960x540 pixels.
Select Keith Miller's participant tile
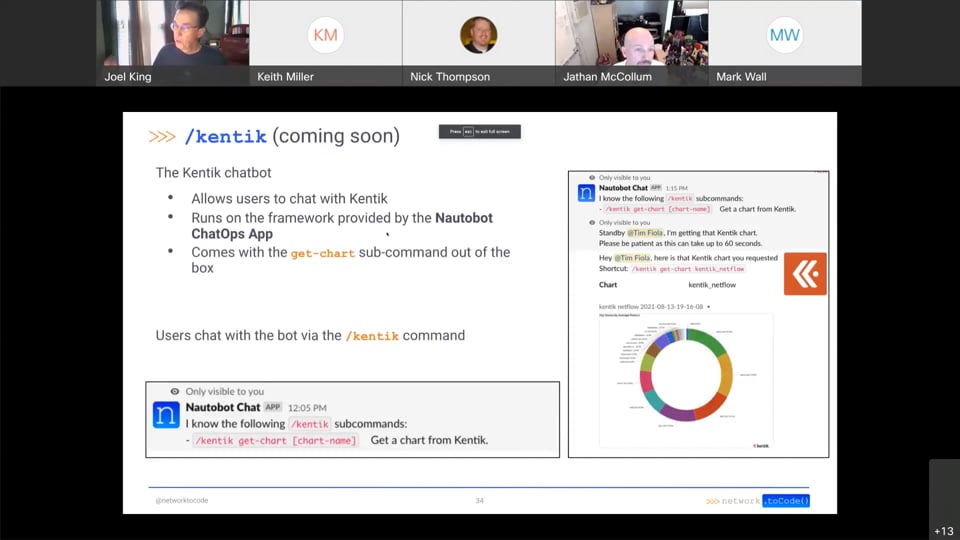click(326, 43)
